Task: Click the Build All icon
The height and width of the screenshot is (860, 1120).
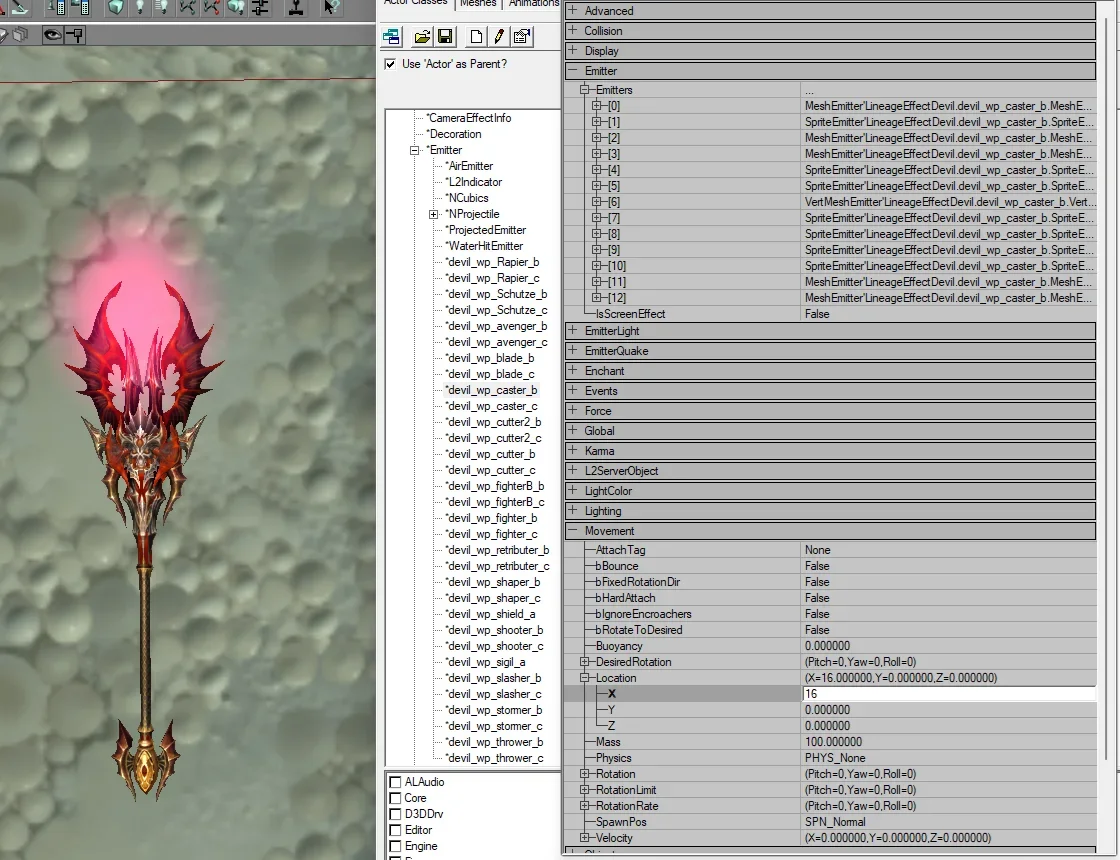Action: [x=236, y=7]
